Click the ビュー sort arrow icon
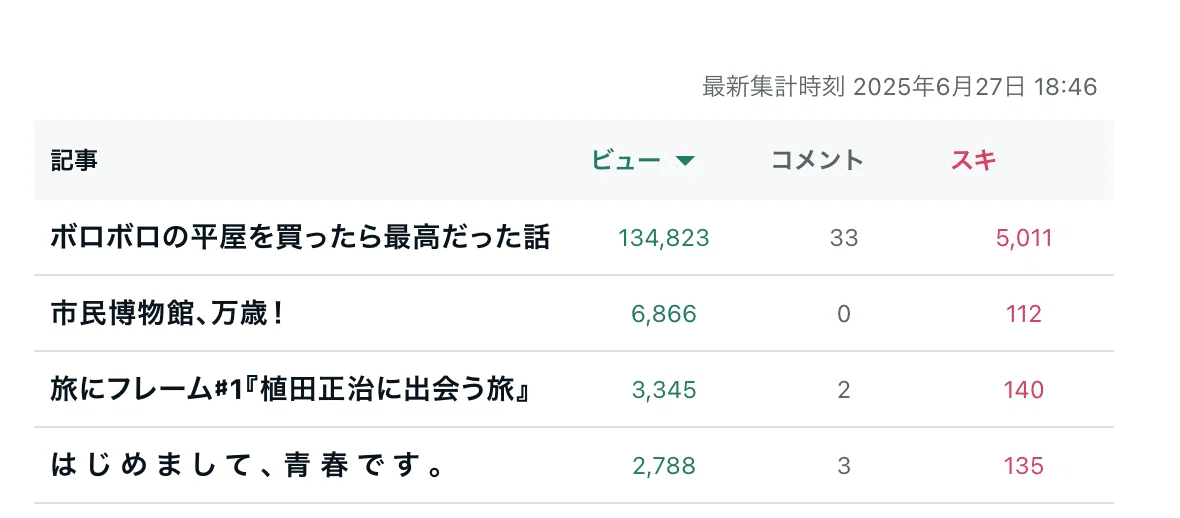1180x518 pixels. tap(684, 160)
